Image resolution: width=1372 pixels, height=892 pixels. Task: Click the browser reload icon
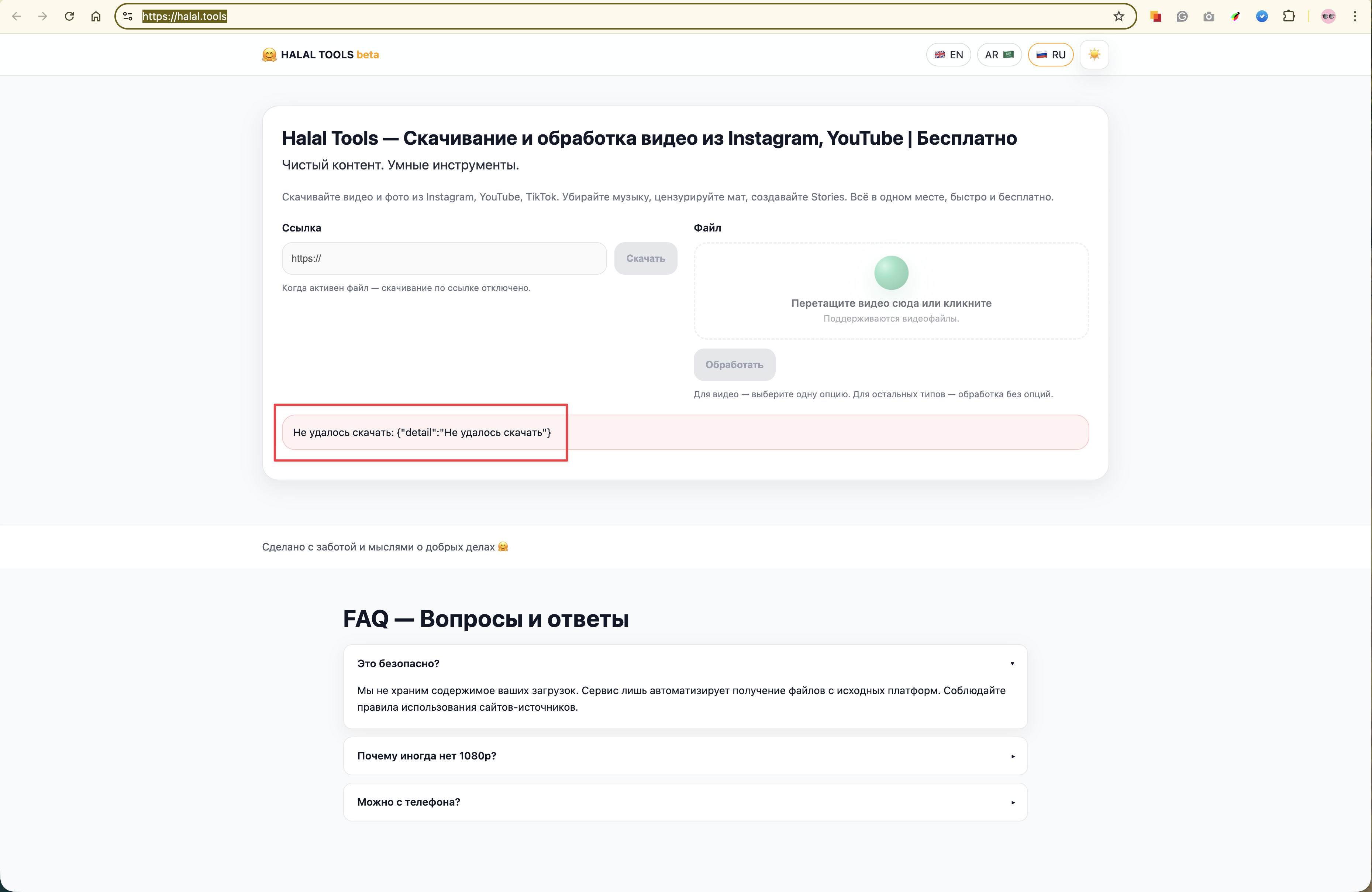[69, 16]
